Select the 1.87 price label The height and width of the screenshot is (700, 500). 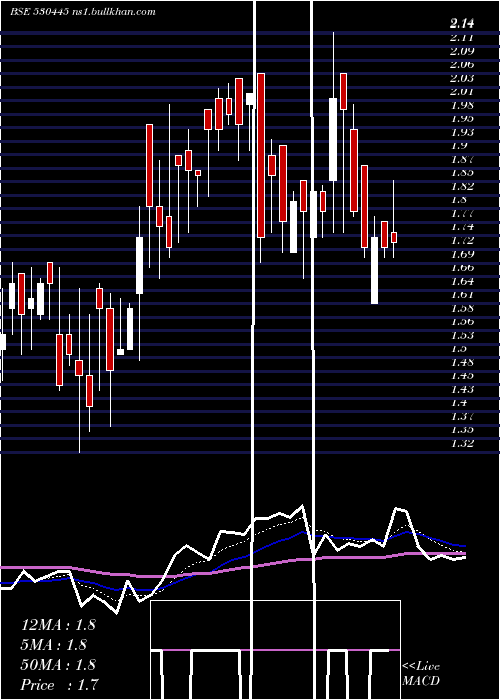coord(462,159)
